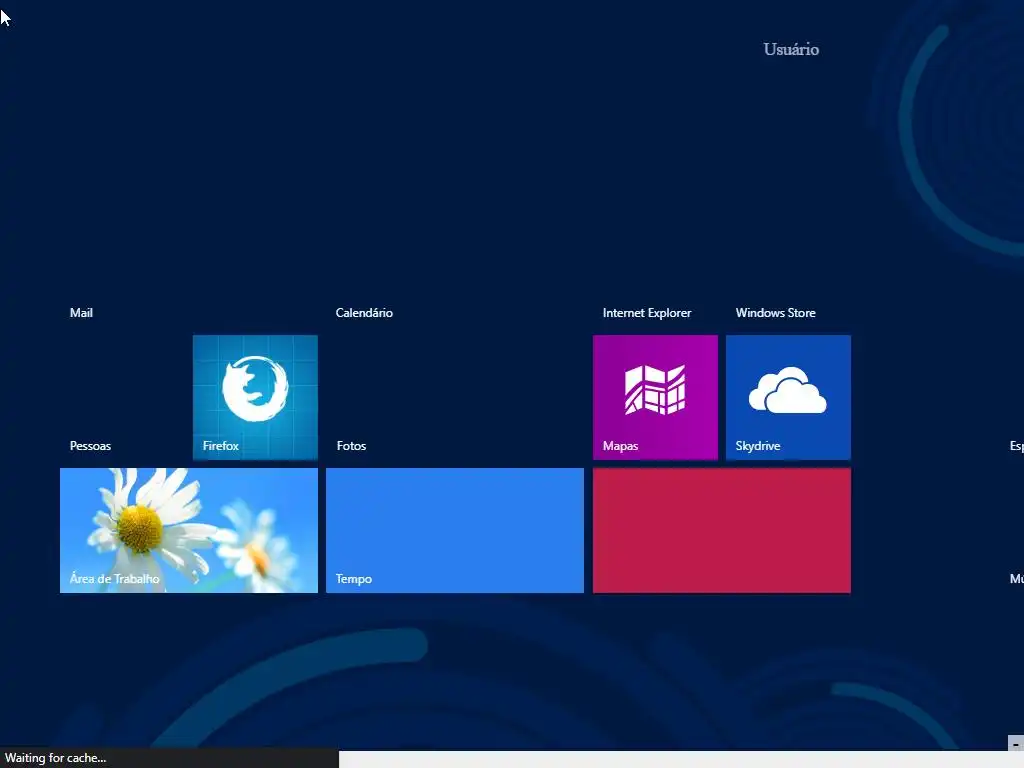Screen dimensions: 1024x768
Task: Select the Pessoas tile label
Action: (x=90, y=446)
